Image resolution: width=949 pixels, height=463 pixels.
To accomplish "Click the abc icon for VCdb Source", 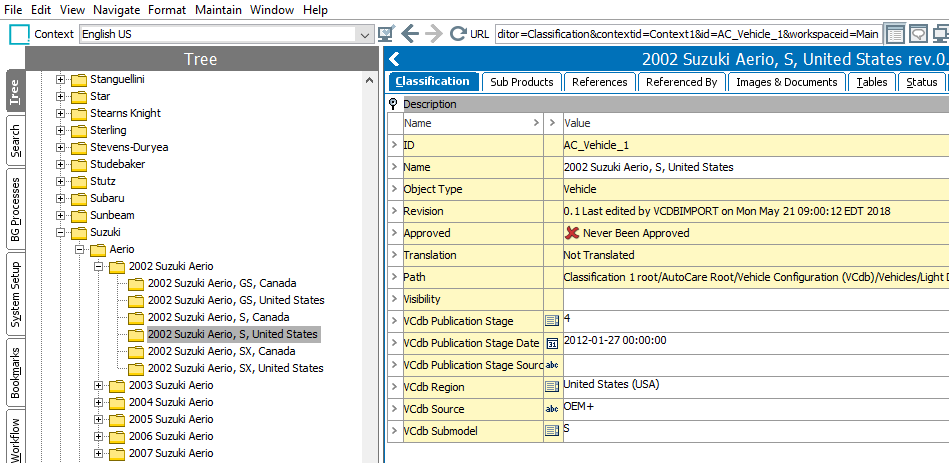I will click(x=552, y=409).
